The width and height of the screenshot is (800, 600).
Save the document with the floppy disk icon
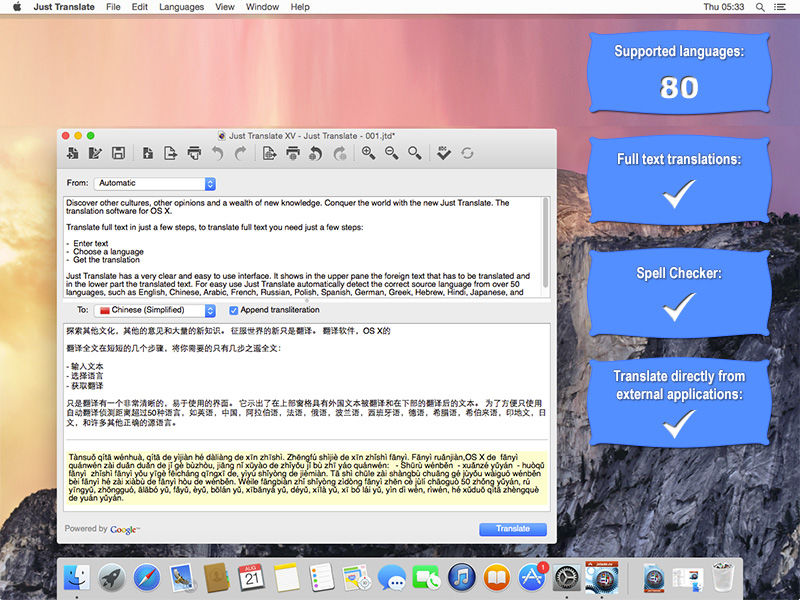pos(118,153)
